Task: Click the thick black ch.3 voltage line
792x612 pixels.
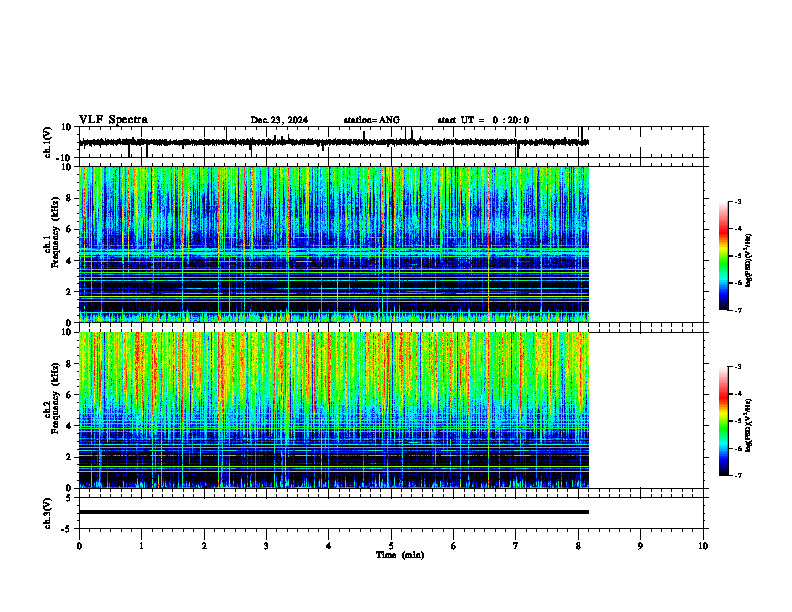Action: [x=334, y=512]
